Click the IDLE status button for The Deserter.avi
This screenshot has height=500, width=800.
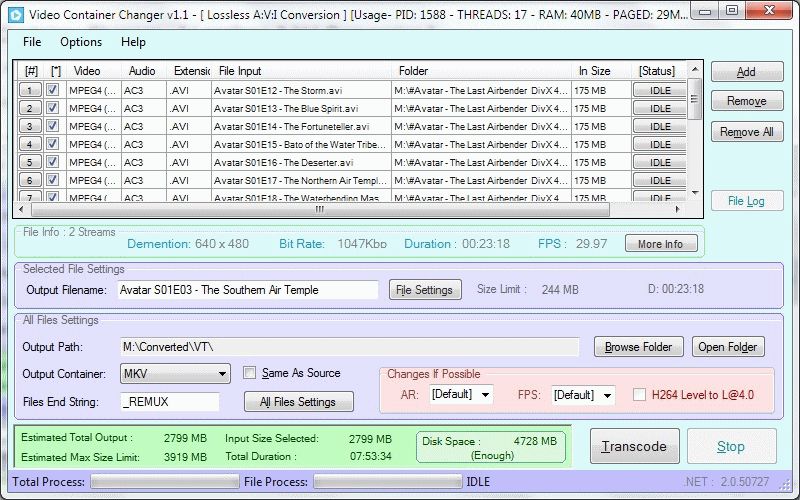660,162
